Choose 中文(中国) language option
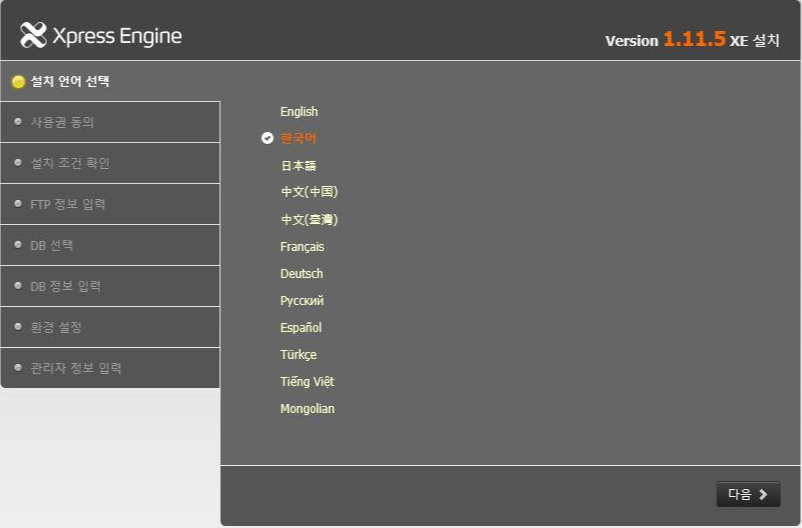Screen dimensions: 802x528 click(309, 192)
